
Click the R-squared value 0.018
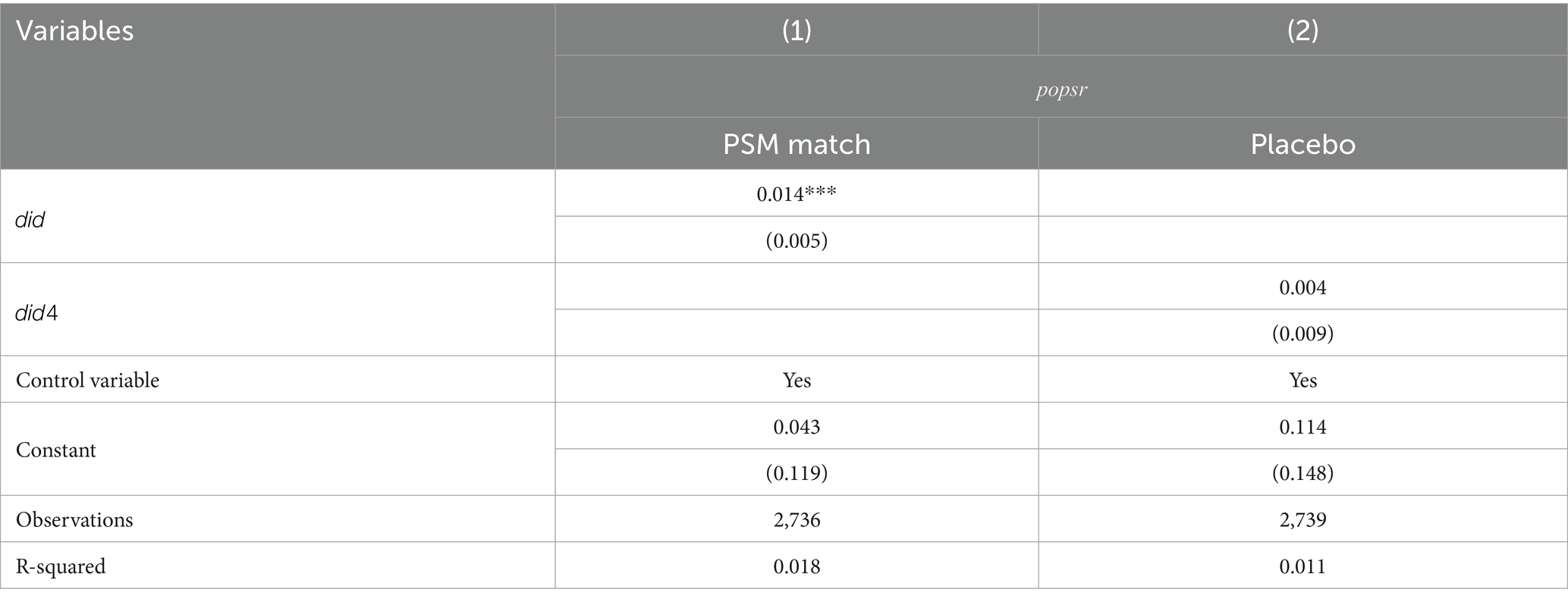797,566
